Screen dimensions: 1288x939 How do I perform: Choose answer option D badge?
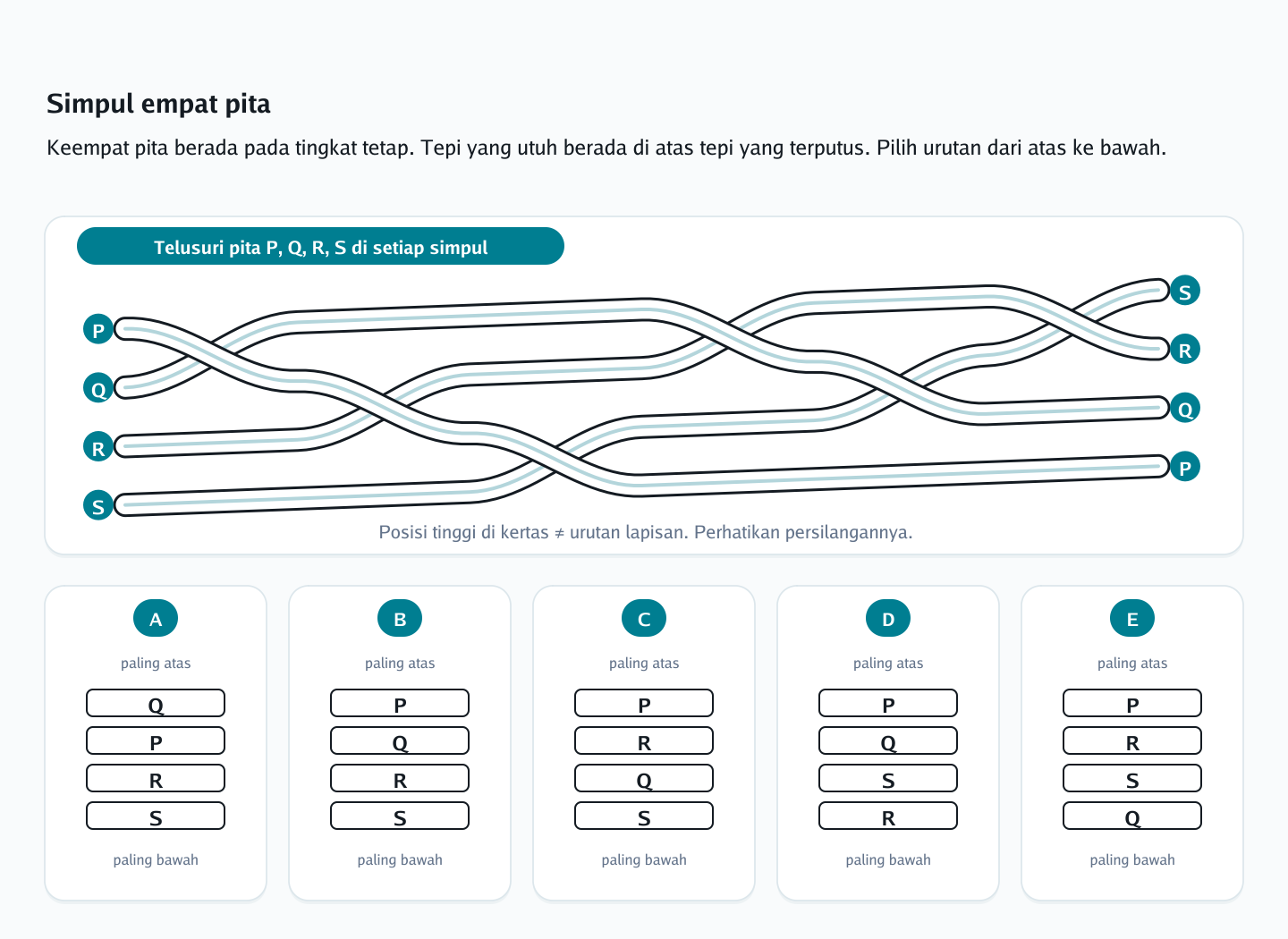click(888, 618)
